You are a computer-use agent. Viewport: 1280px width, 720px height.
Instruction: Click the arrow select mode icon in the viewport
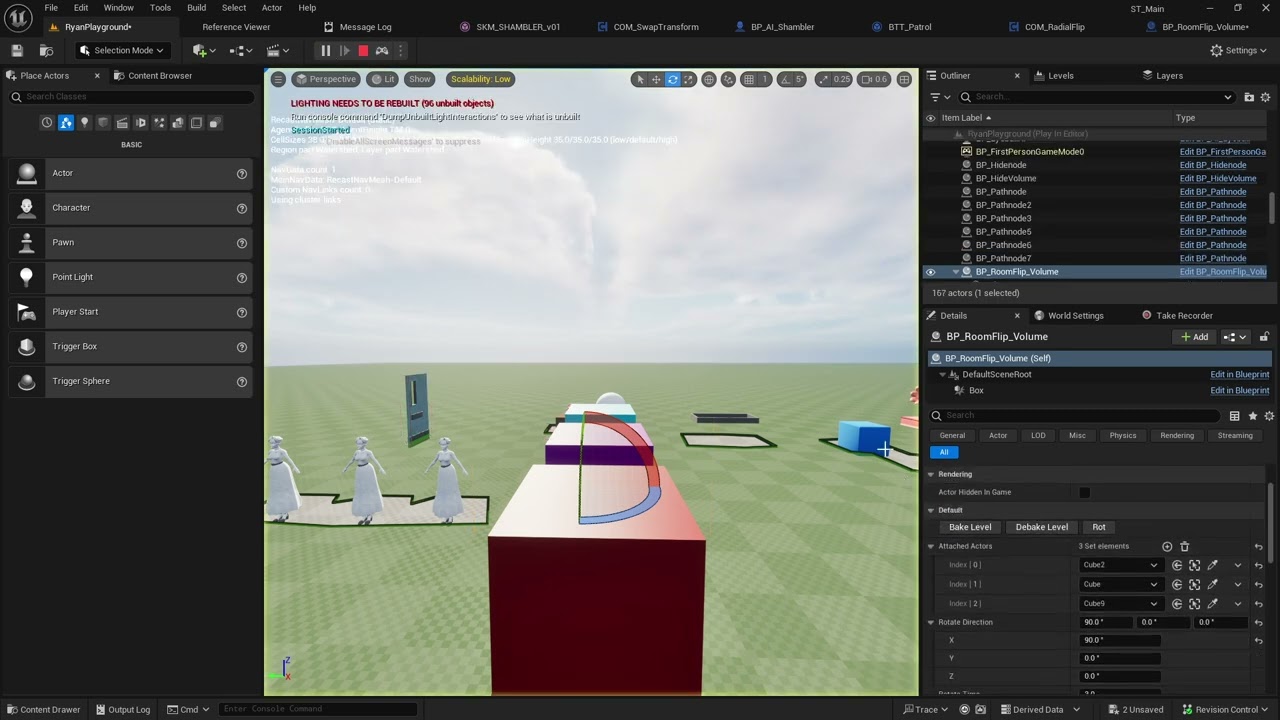640,79
